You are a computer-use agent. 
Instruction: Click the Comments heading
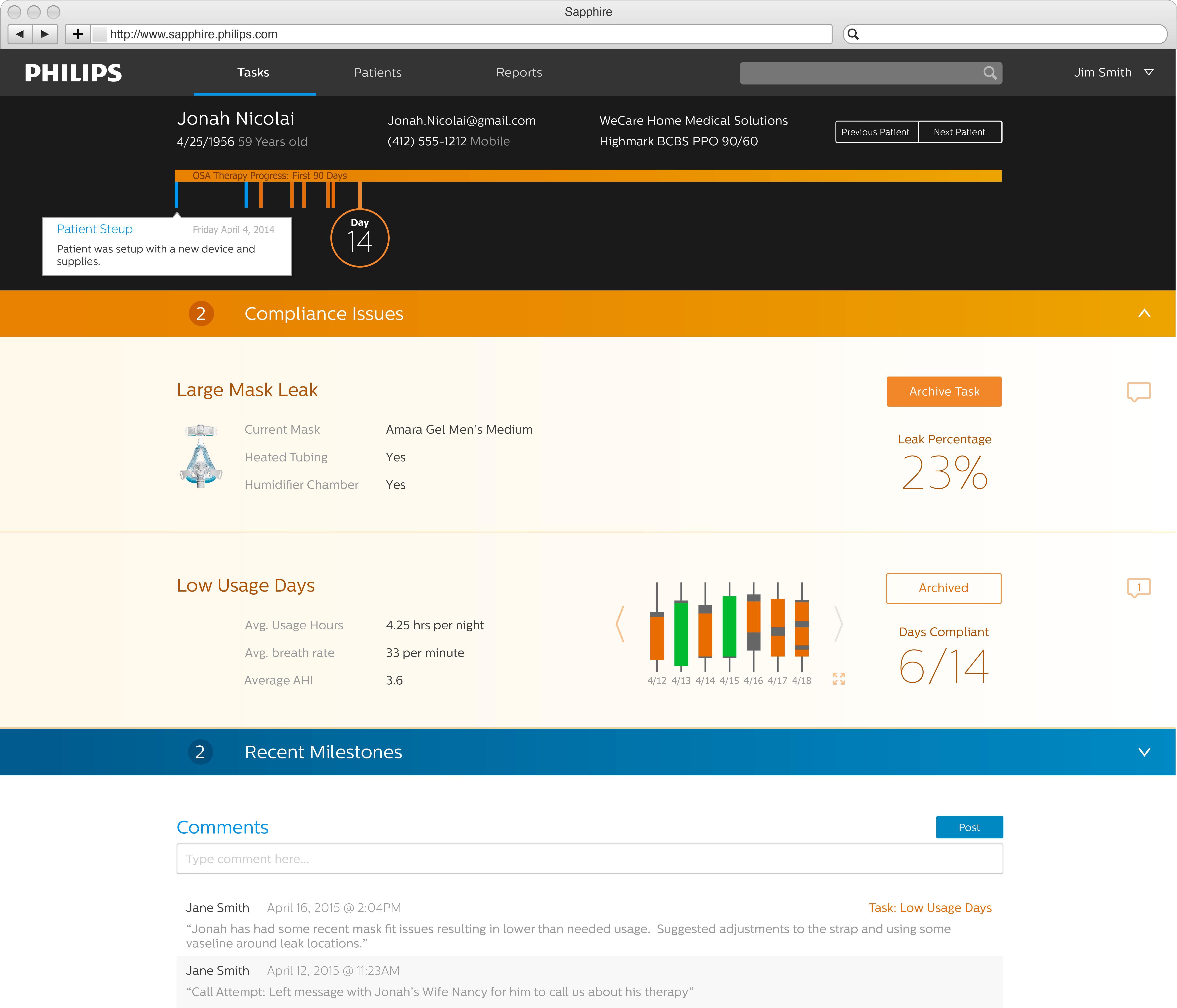coord(223,827)
